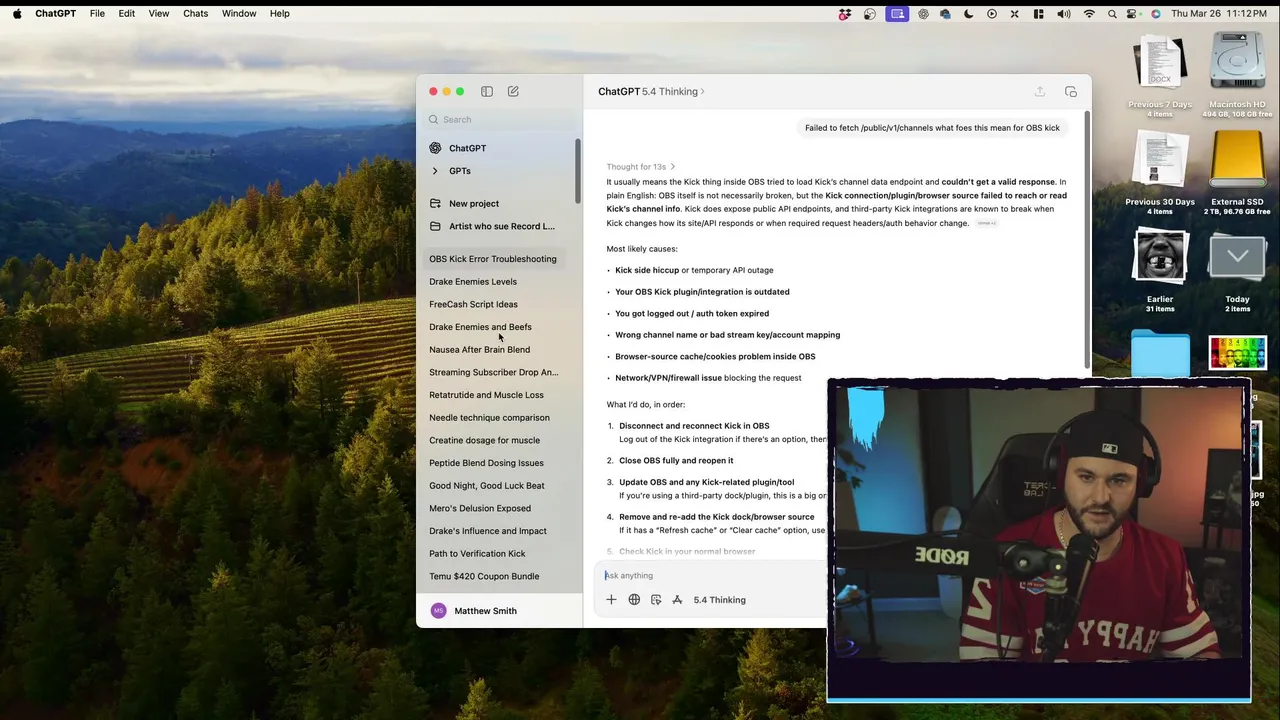Open the companion window icon in ChatGPT header
This screenshot has height=720, width=1280.
tap(1071, 91)
